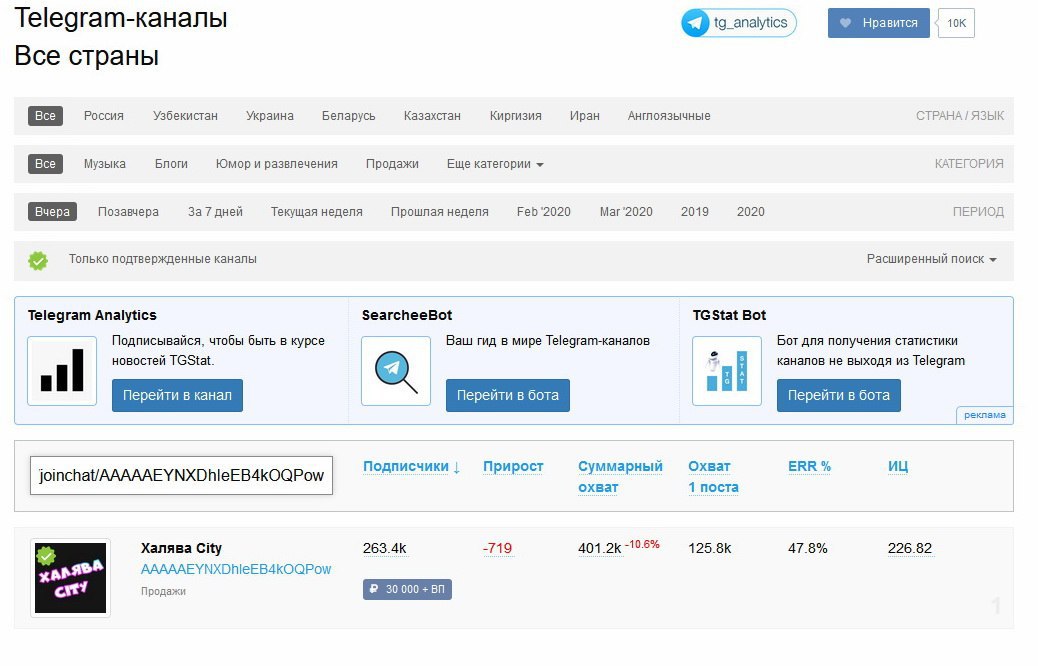This screenshot has width=1038, height=666.
Task: Open the Халява City channel title
Action: pos(181,548)
